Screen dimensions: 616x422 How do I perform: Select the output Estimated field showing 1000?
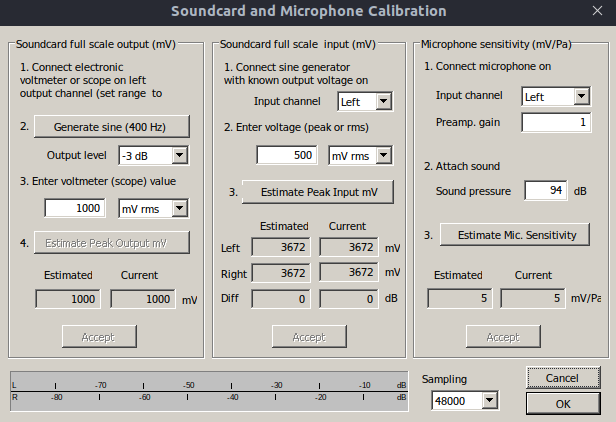68,299
